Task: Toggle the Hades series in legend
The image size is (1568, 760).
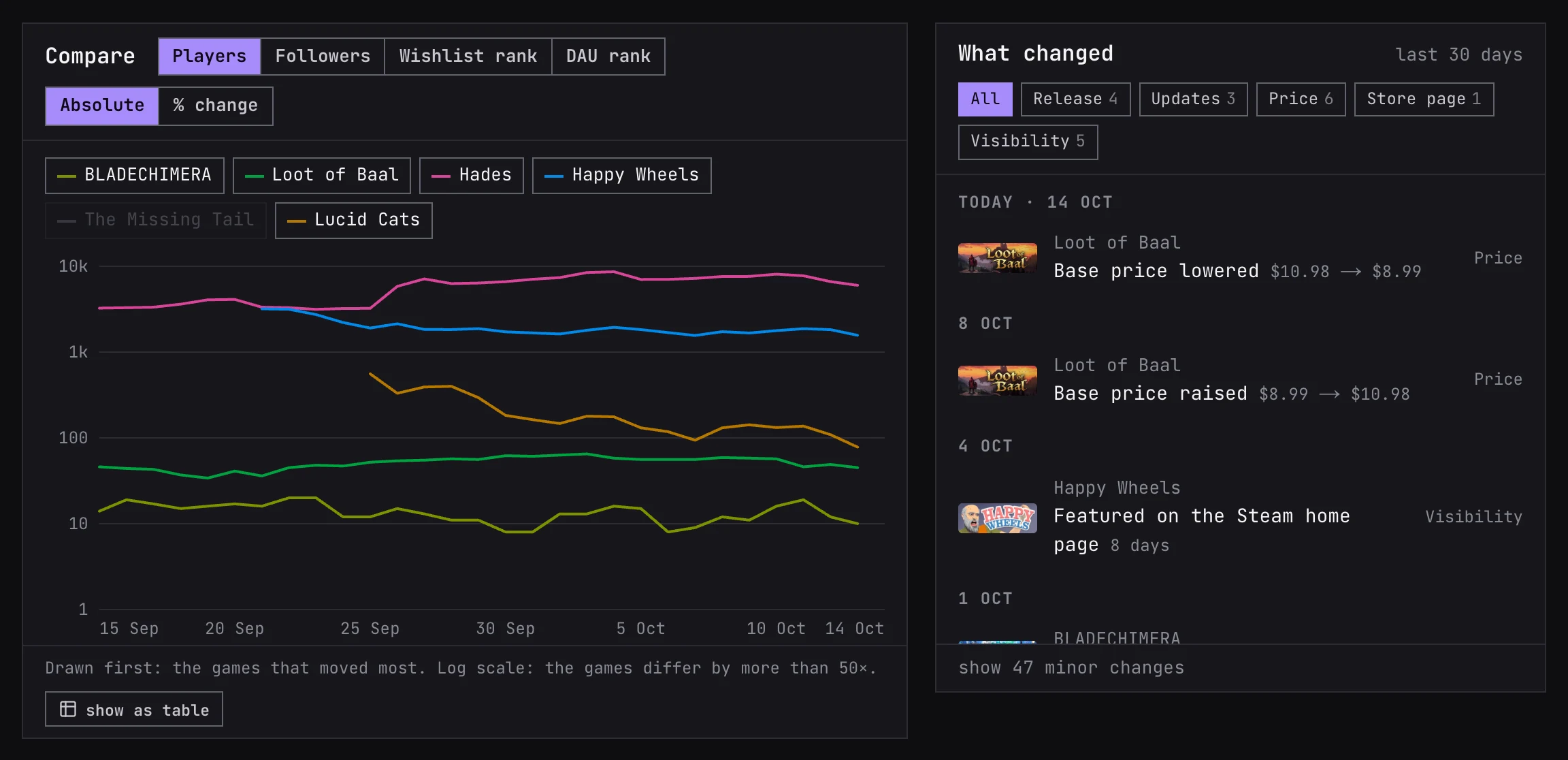Action: click(x=472, y=176)
